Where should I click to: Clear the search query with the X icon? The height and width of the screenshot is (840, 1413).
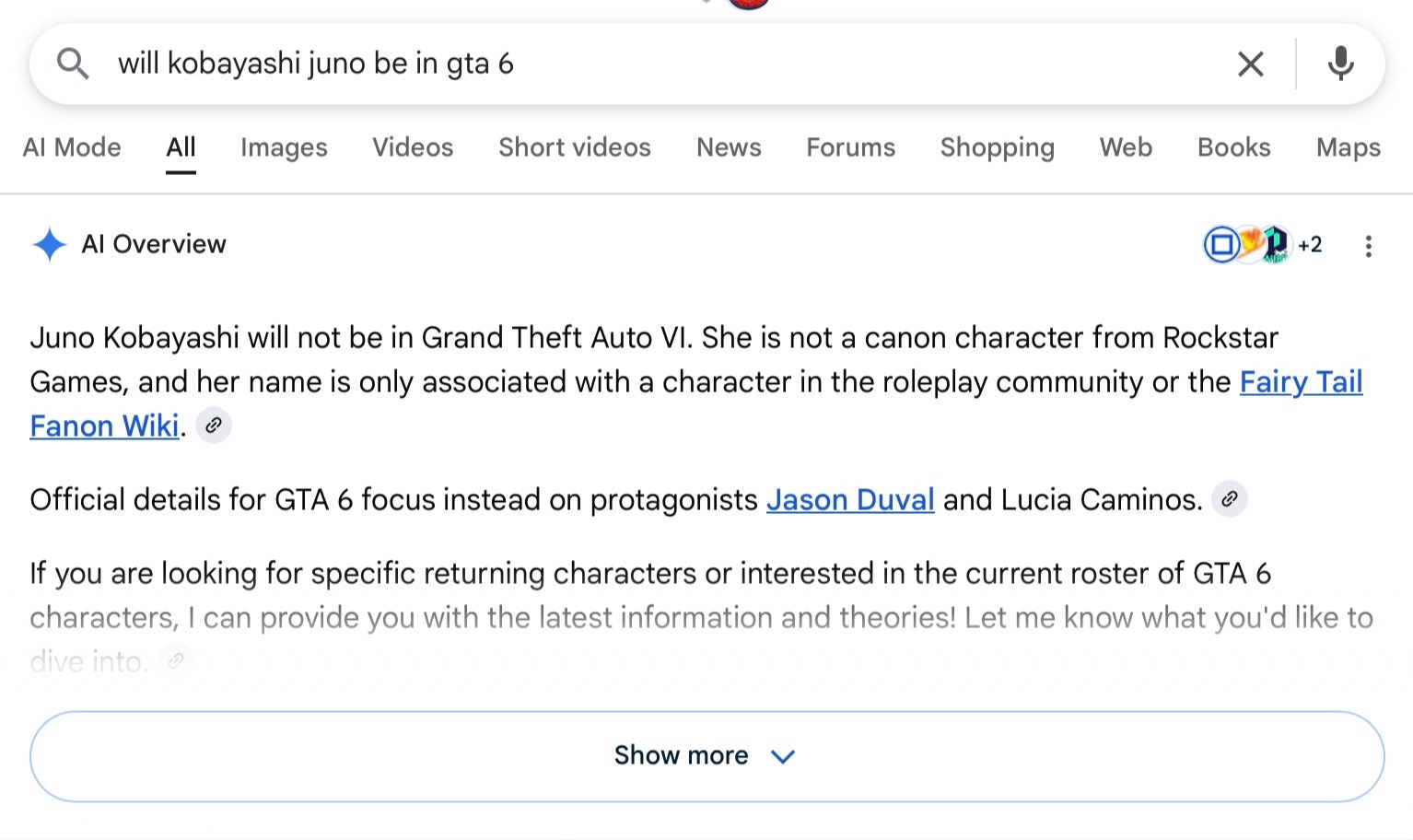1250,64
